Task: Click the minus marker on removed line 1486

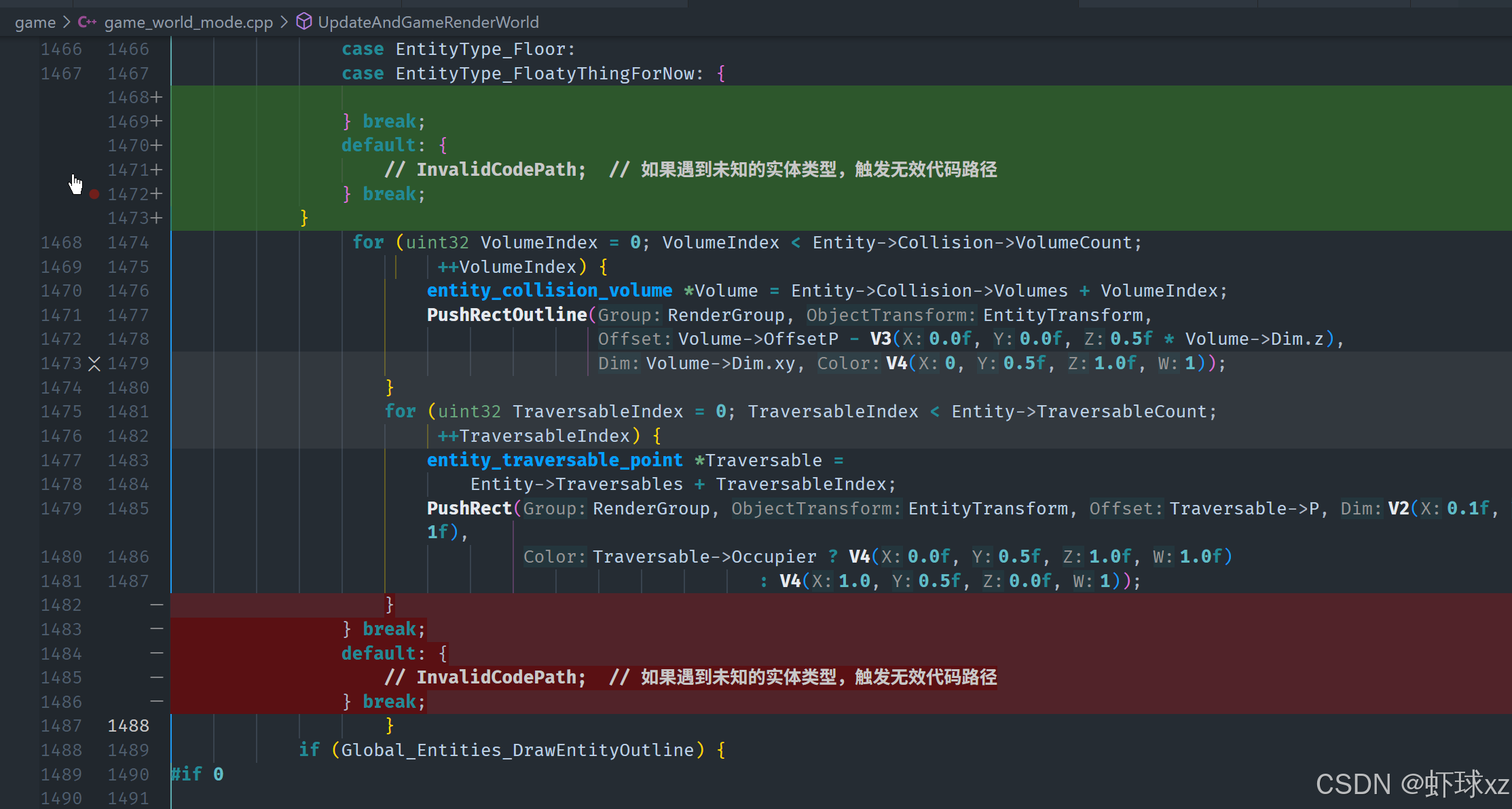Action: [157, 702]
